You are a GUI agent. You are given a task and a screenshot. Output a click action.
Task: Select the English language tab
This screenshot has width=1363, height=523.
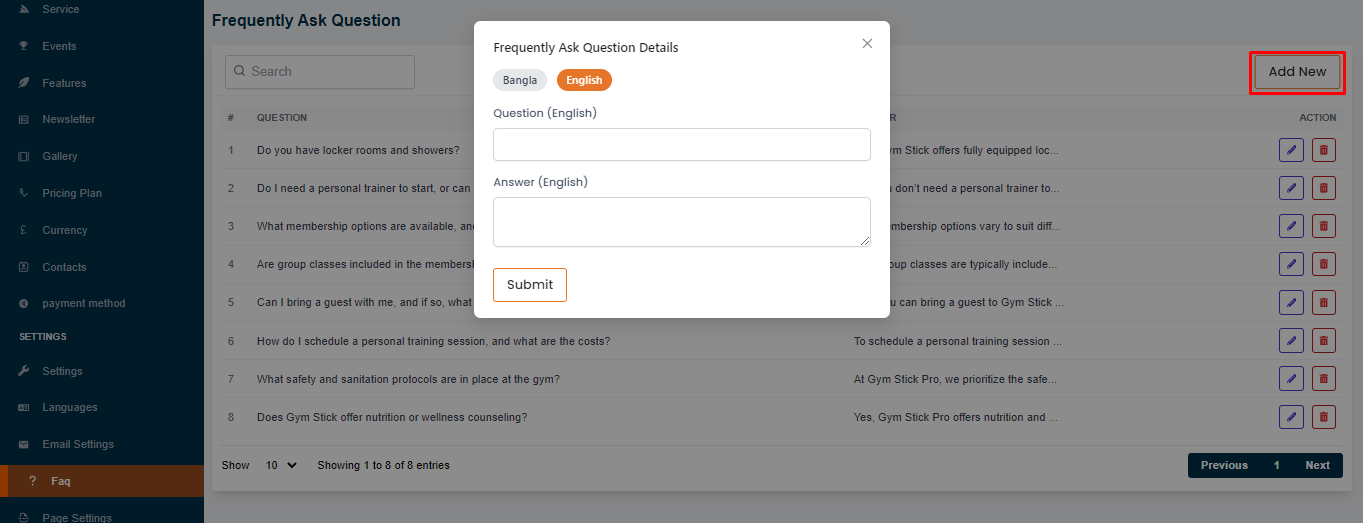click(584, 80)
